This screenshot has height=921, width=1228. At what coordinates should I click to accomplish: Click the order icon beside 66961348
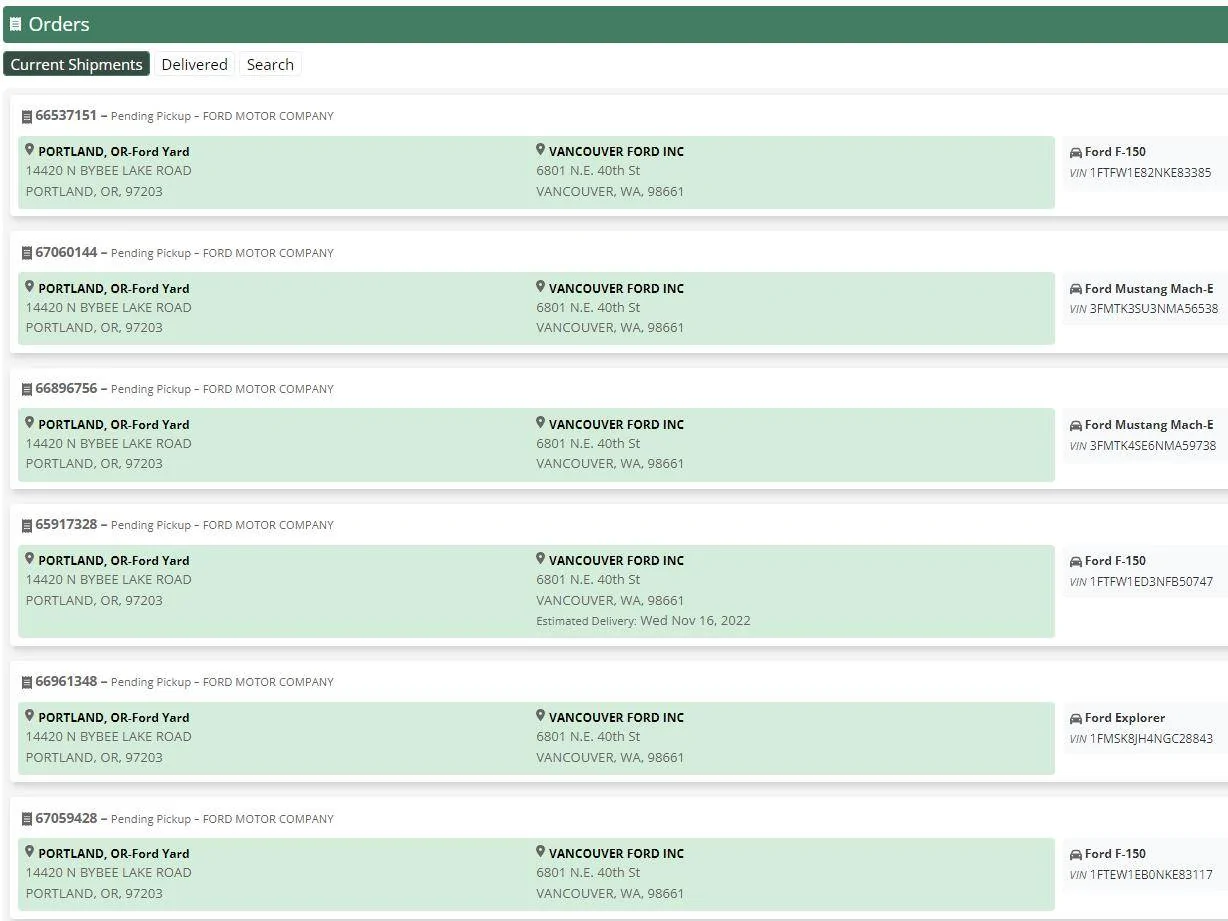[x=27, y=682]
